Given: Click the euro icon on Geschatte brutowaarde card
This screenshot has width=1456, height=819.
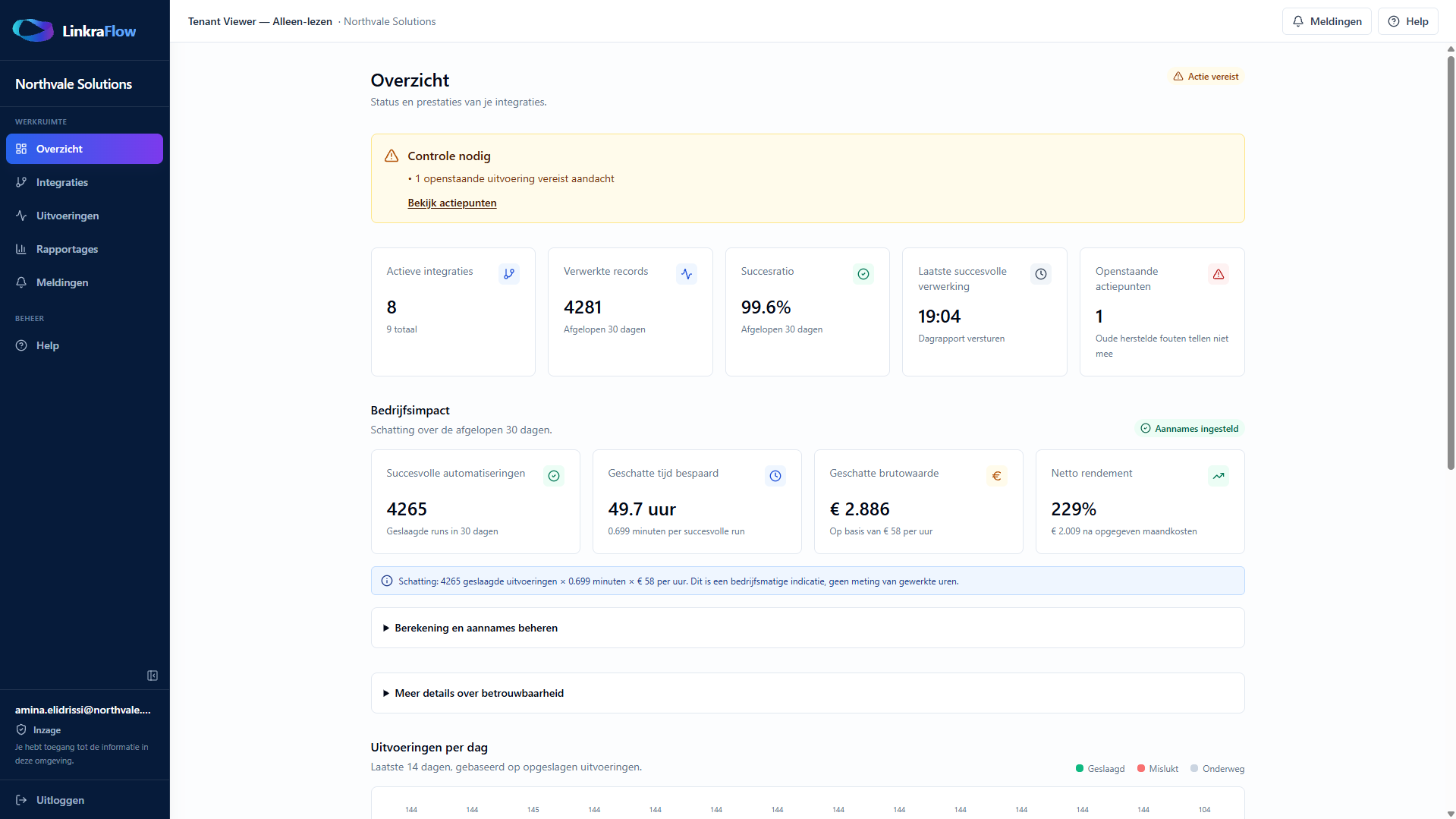Looking at the screenshot, I should 997,476.
